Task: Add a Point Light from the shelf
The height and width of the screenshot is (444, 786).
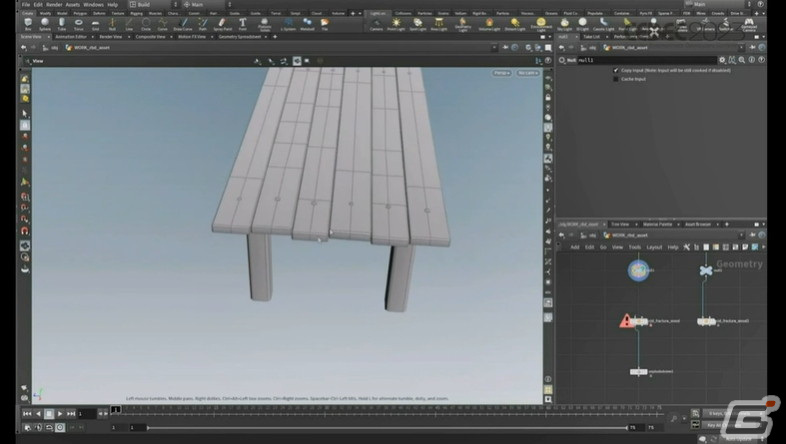Action: click(396, 24)
